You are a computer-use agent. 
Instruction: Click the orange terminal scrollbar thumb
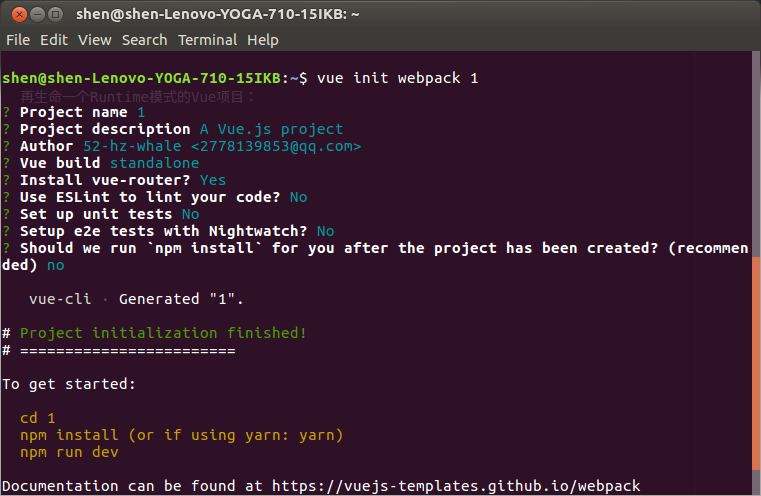point(756,364)
